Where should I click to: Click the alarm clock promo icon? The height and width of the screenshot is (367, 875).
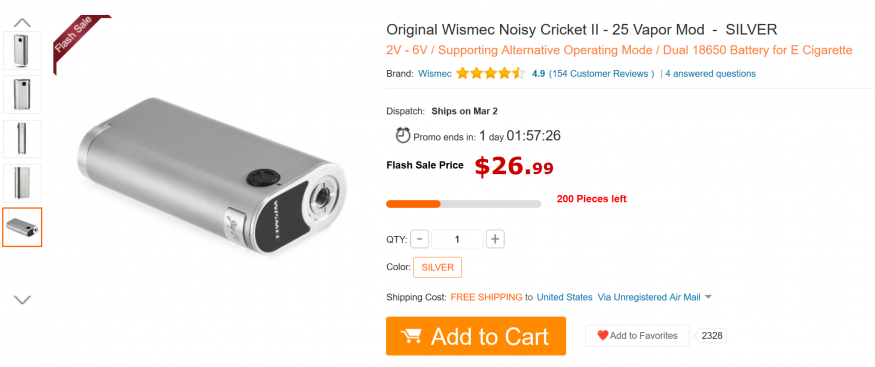coord(402,136)
